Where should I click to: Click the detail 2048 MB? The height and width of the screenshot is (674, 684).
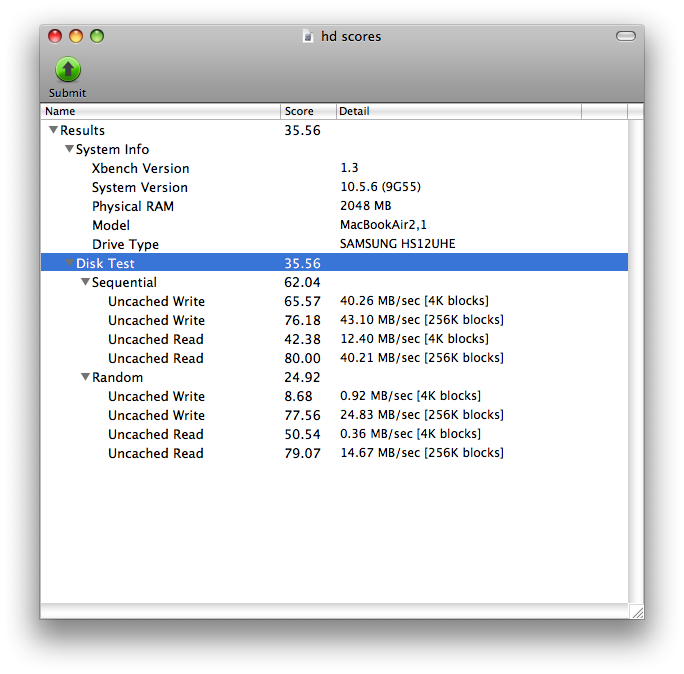(366, 205)
